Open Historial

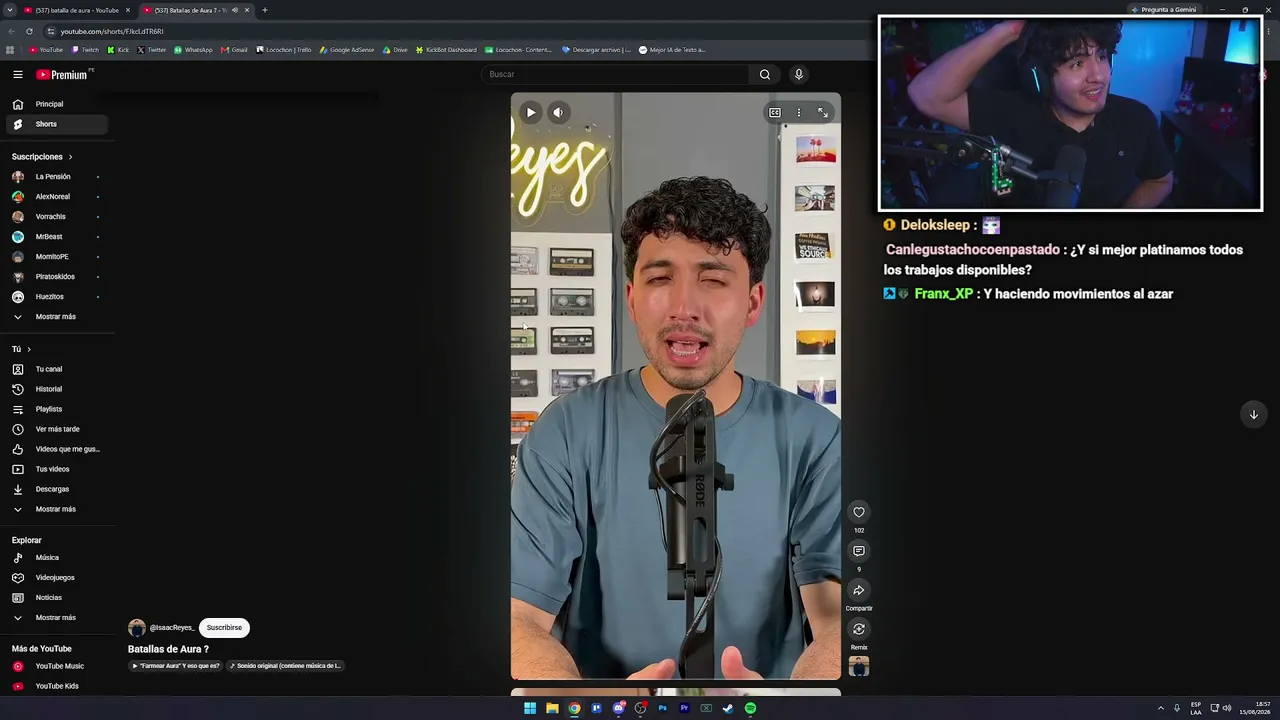tap(56, 389)
